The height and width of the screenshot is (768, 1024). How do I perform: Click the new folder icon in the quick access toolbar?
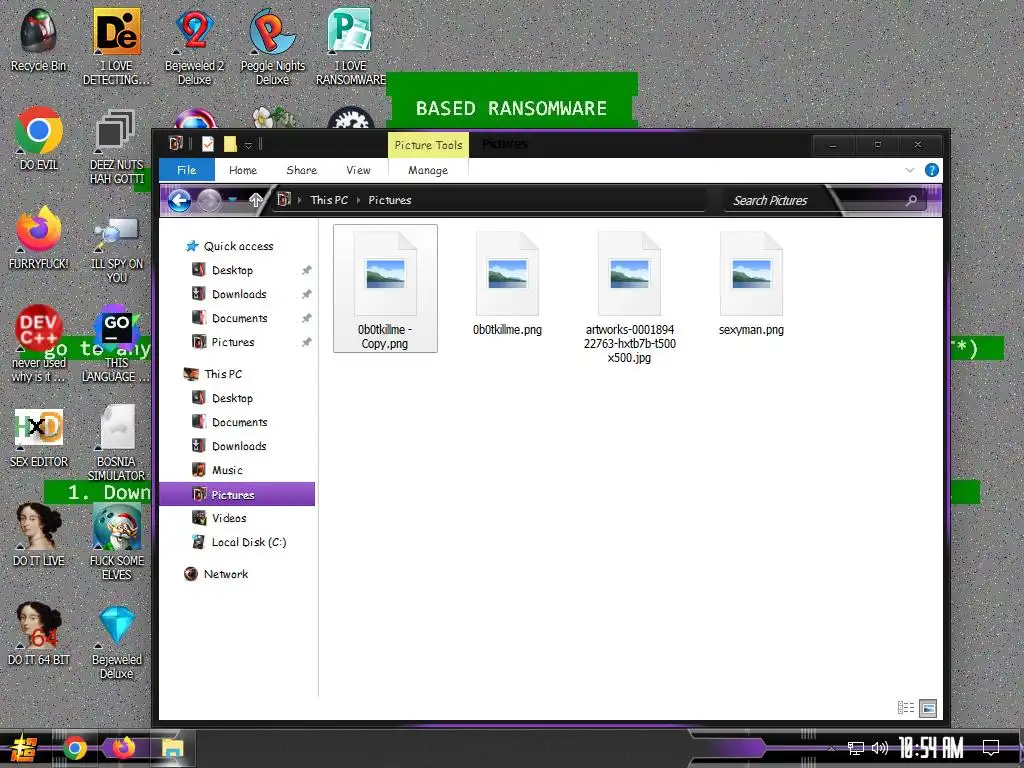coord(230,144)
